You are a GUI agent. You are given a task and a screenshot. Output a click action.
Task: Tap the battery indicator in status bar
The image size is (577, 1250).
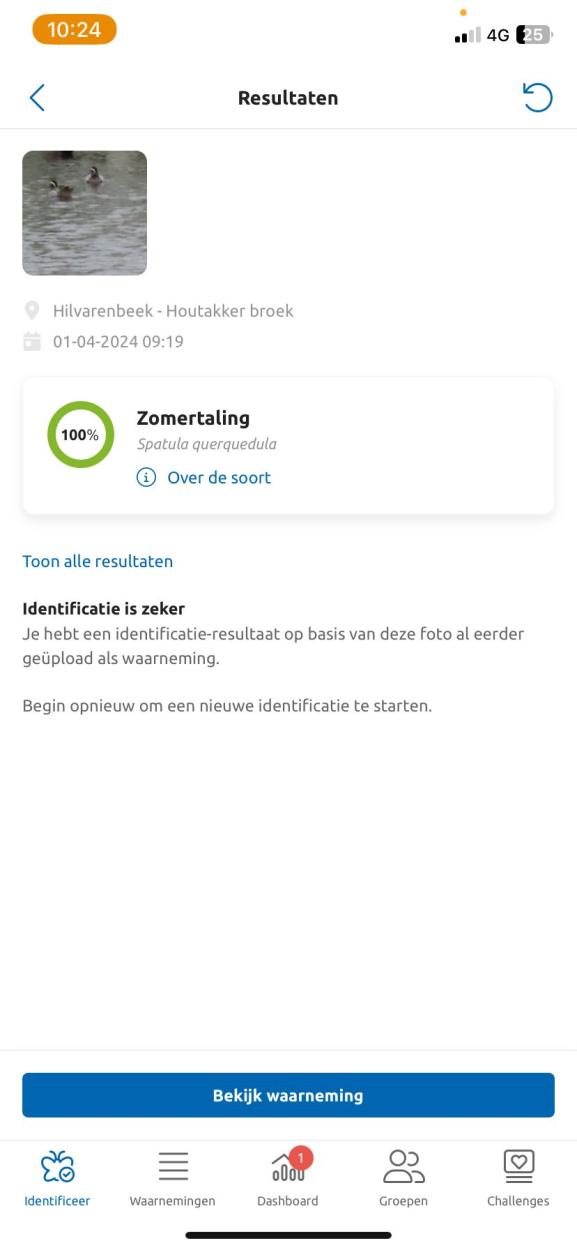tap(534, 35)
